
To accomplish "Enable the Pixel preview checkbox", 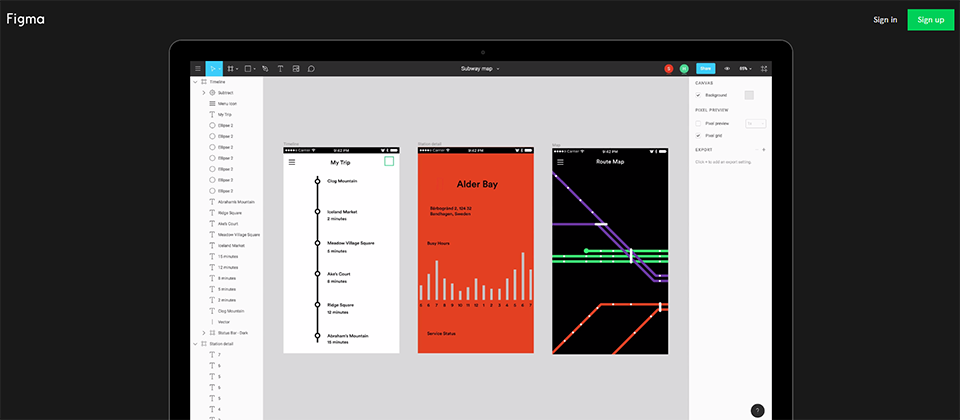I will tap(698, 123).
